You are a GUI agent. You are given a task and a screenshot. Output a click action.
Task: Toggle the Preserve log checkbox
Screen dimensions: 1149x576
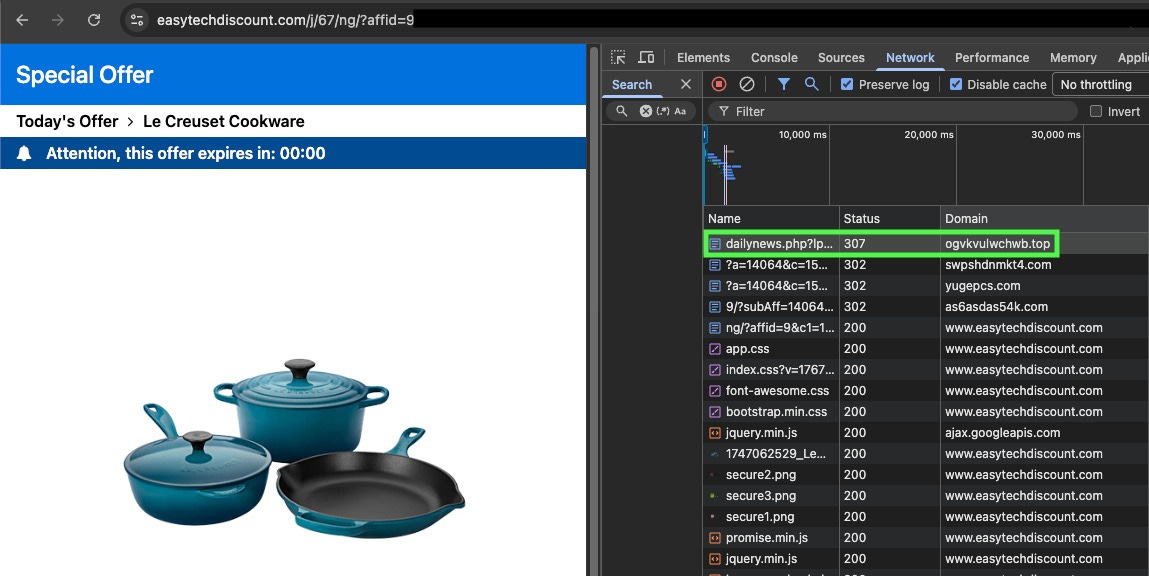[847, 84]
